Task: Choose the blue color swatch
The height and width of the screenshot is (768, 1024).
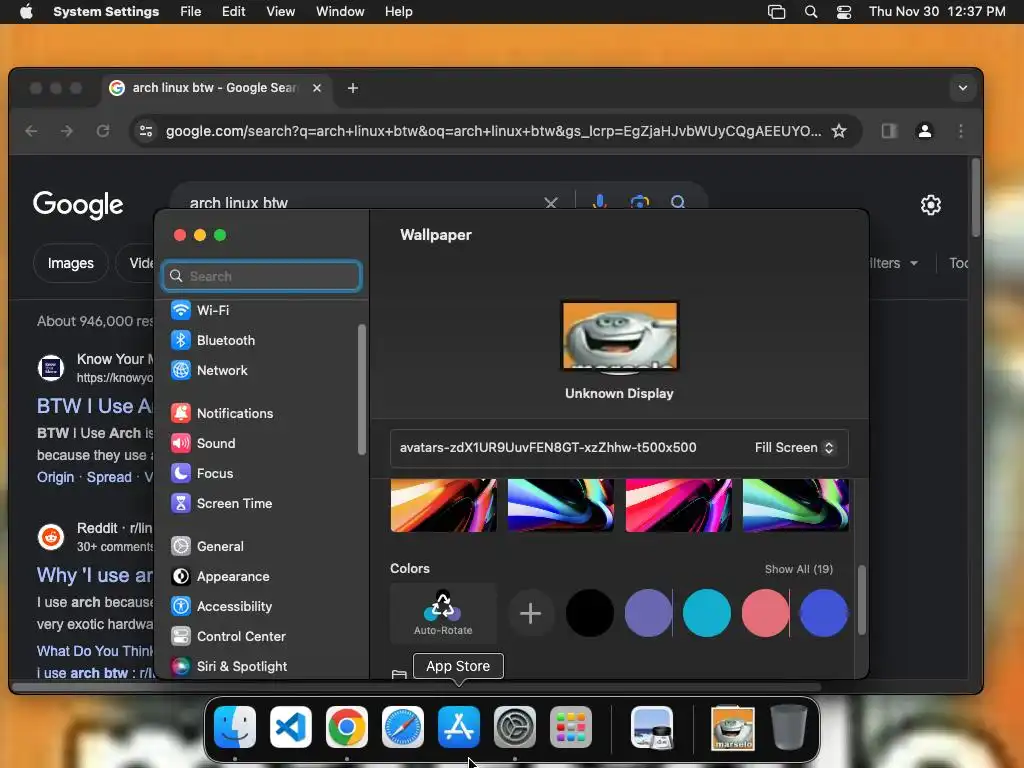Action: pyautogui.click(x=824, y=613)
